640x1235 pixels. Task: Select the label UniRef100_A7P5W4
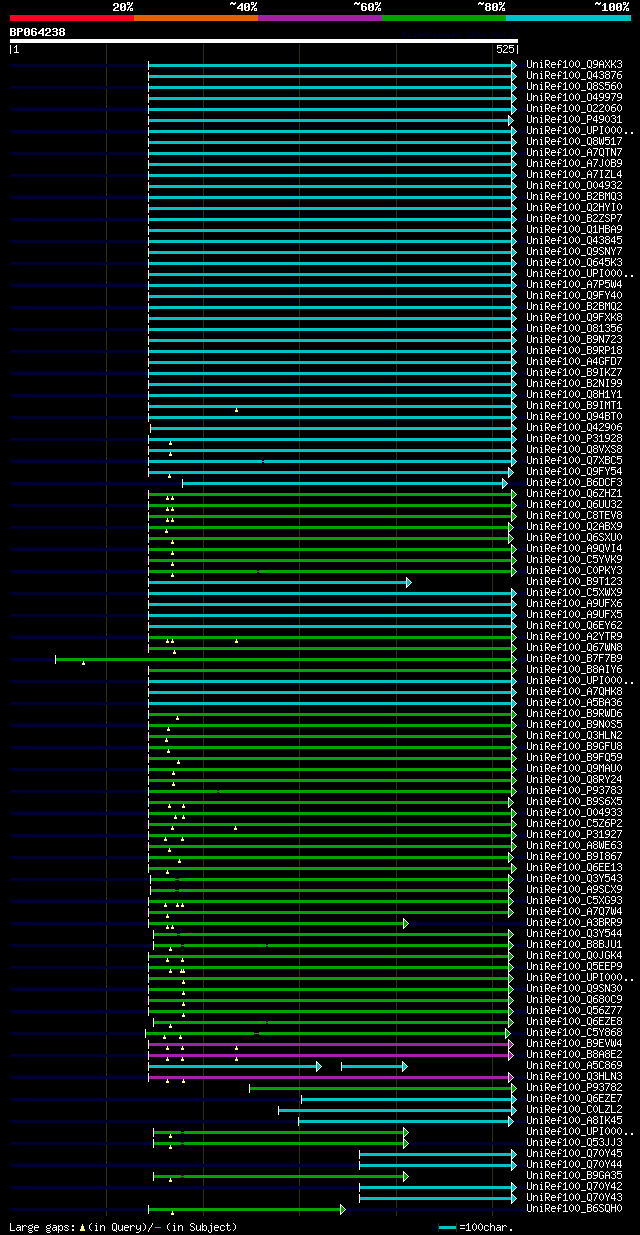(x=574, y=285)
